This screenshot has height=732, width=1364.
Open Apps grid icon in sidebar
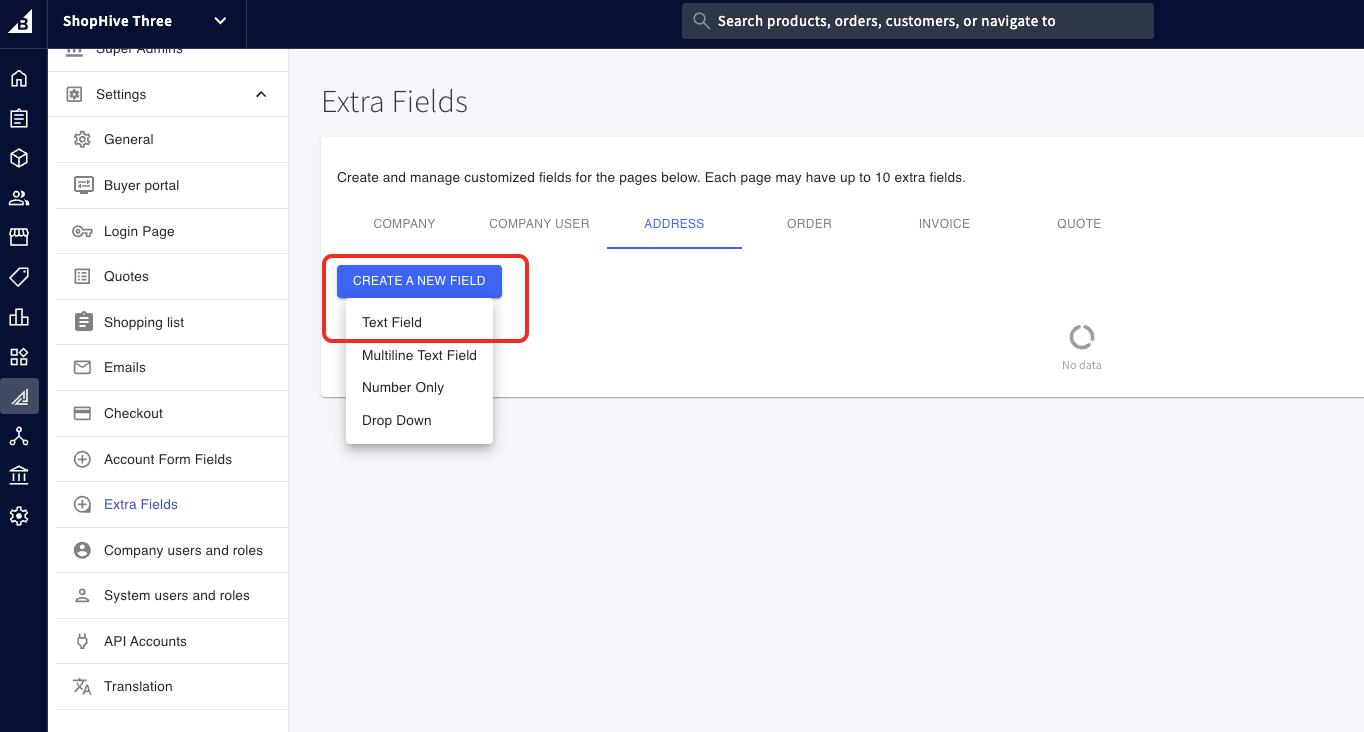(x=19, y=357)
